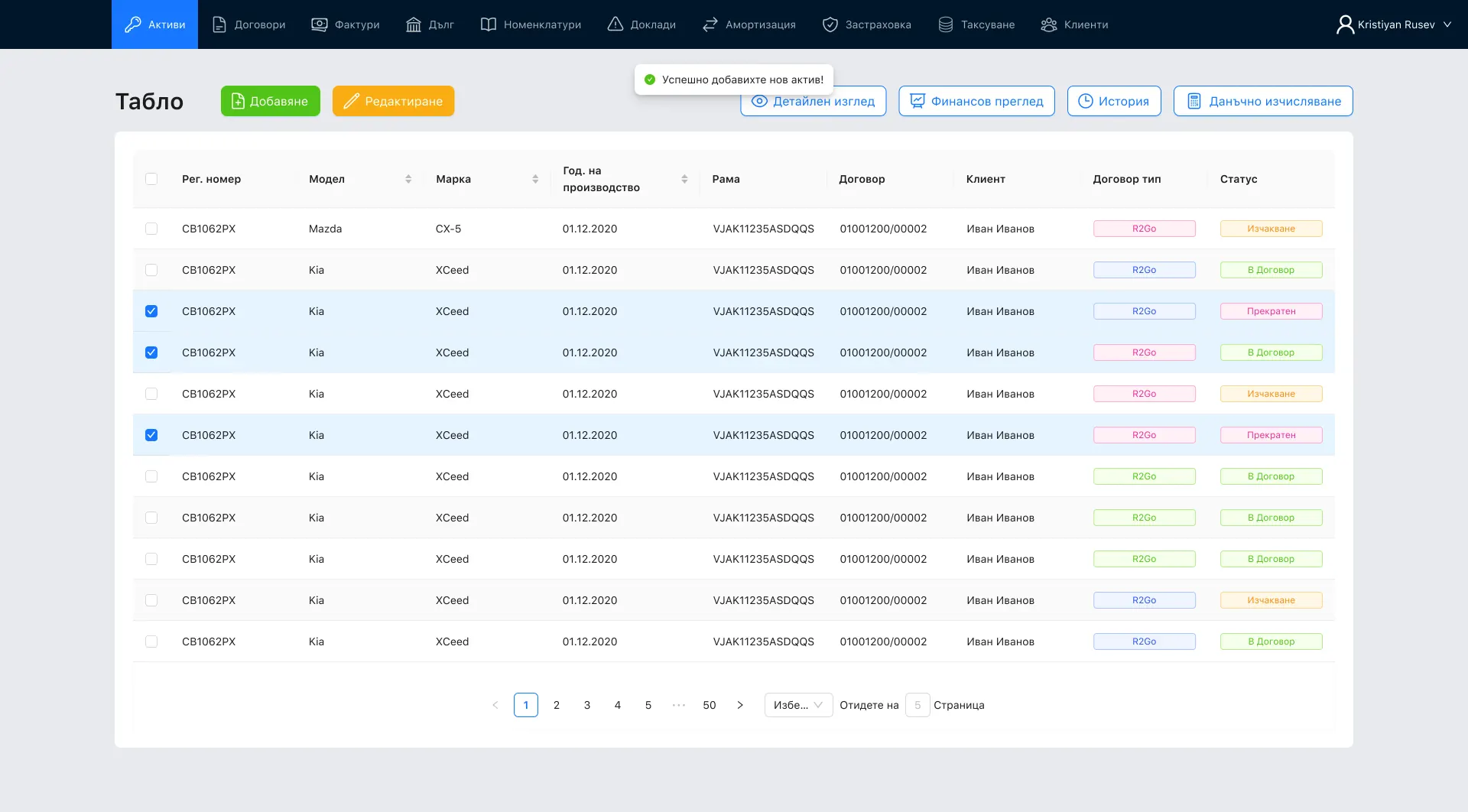Open the Договори menu

click(x=248, y=24)
